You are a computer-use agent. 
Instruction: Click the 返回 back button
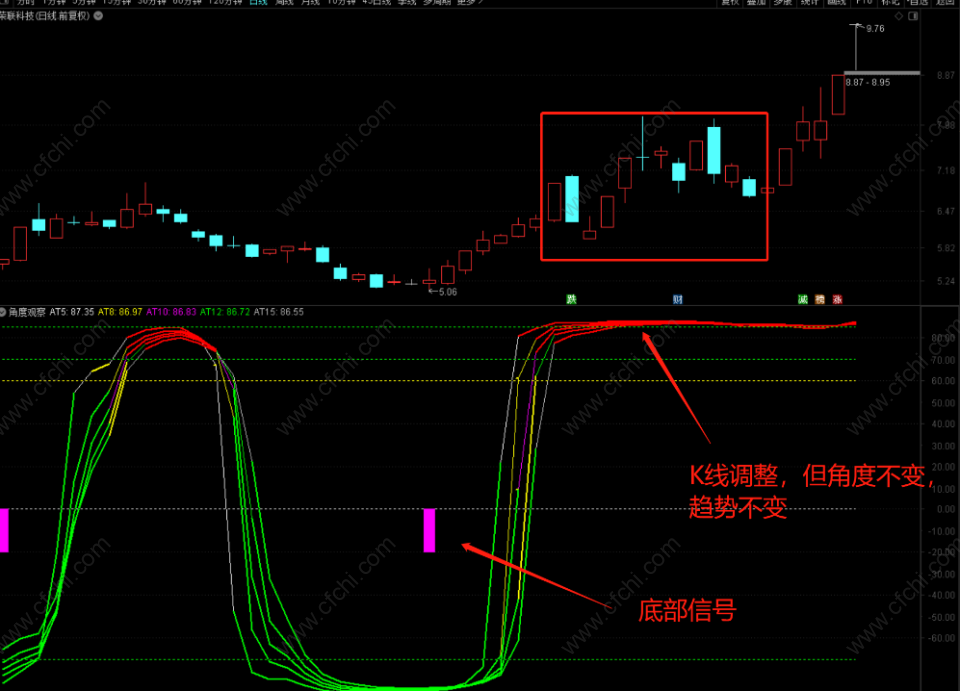[x=945, y=2]
